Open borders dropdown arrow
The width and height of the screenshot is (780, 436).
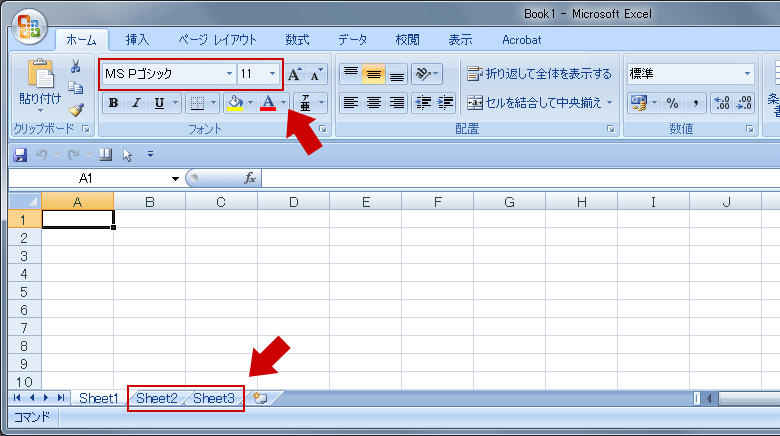[213, 103]
